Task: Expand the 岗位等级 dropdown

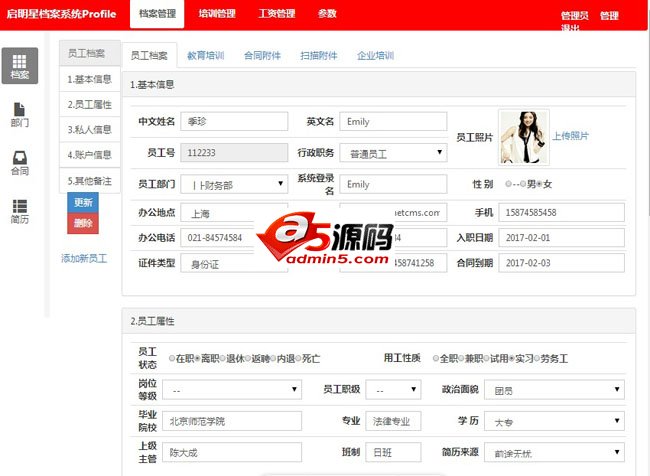Action: [x=232, y=389]
